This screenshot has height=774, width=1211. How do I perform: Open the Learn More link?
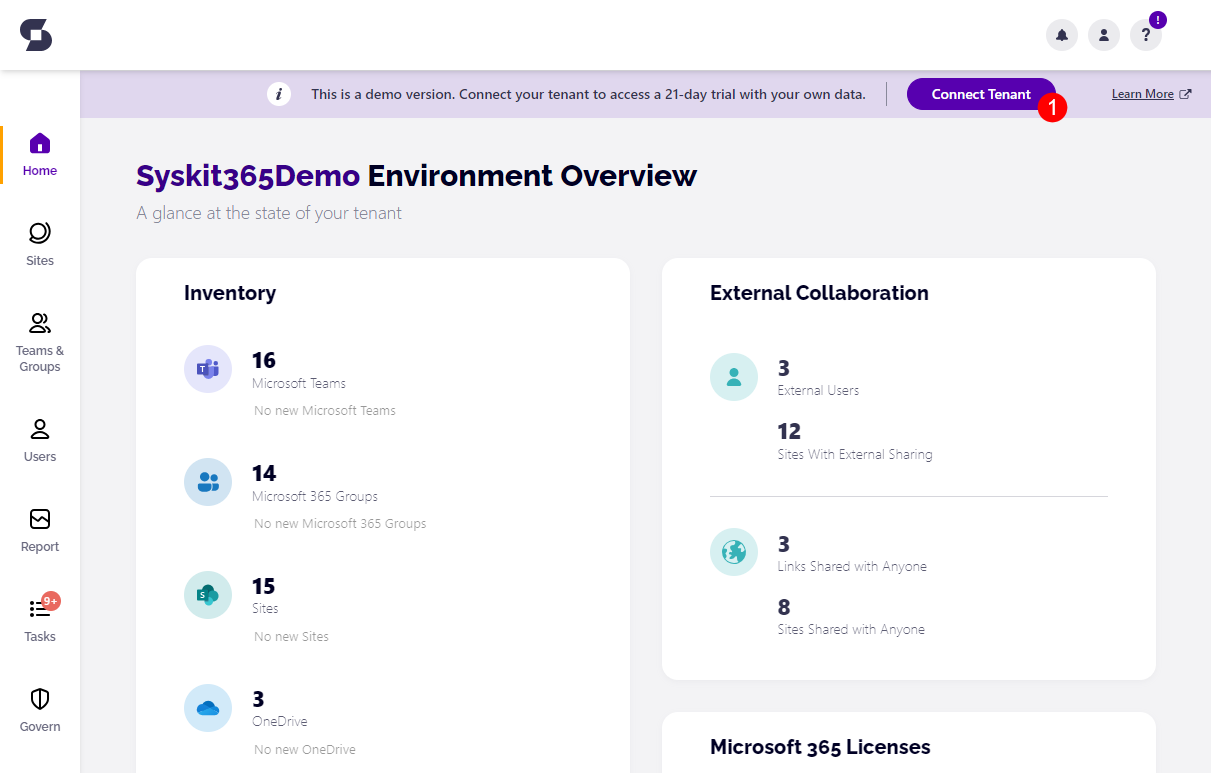point(1144,93)
